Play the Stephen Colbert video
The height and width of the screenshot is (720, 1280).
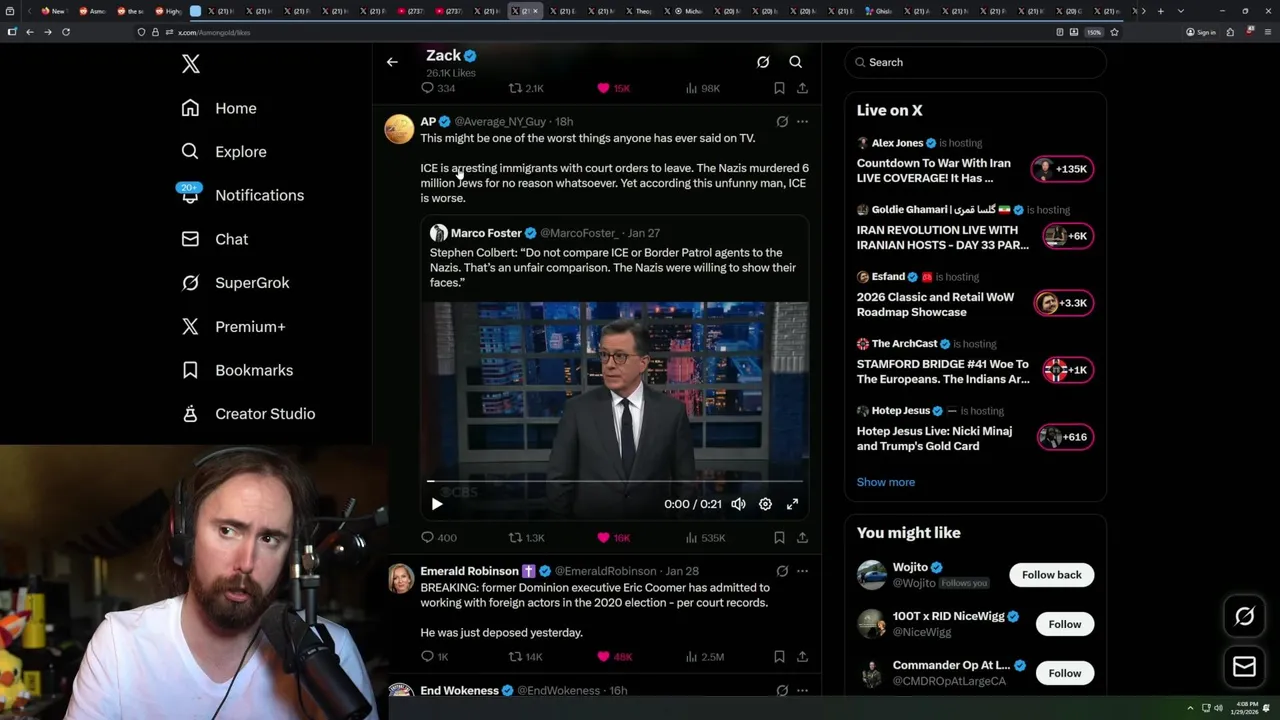tap(437, 504)
